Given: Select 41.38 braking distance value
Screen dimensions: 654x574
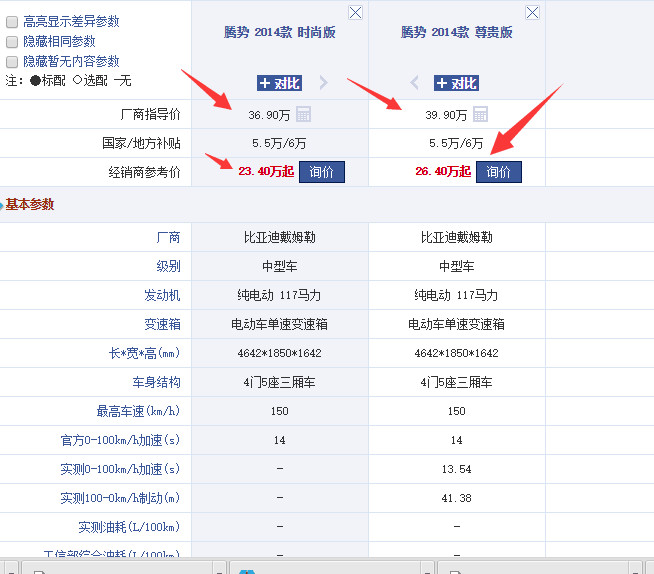Looking at the screenshot, I should 456,498.
